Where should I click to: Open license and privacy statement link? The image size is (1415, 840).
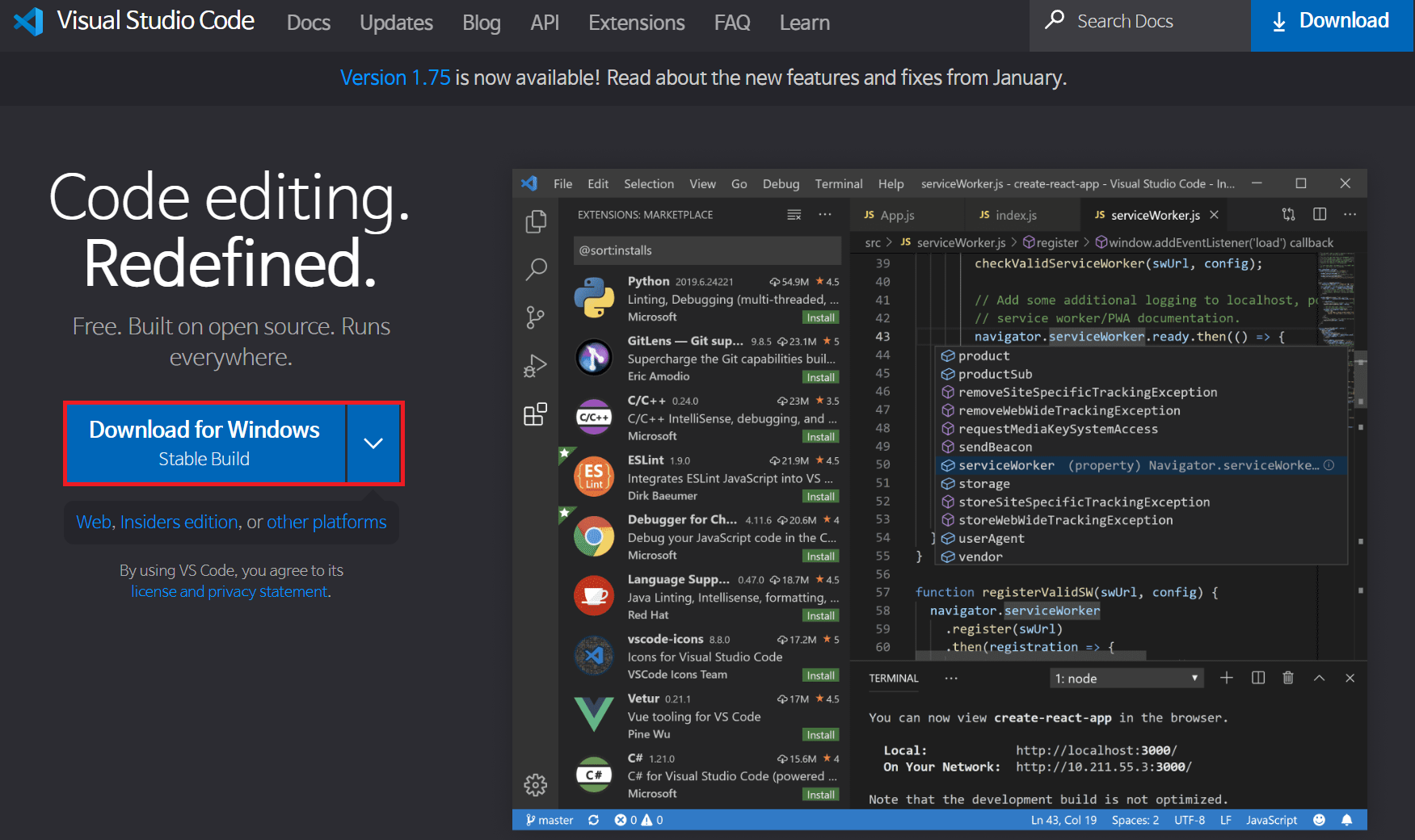click(230, 591)
